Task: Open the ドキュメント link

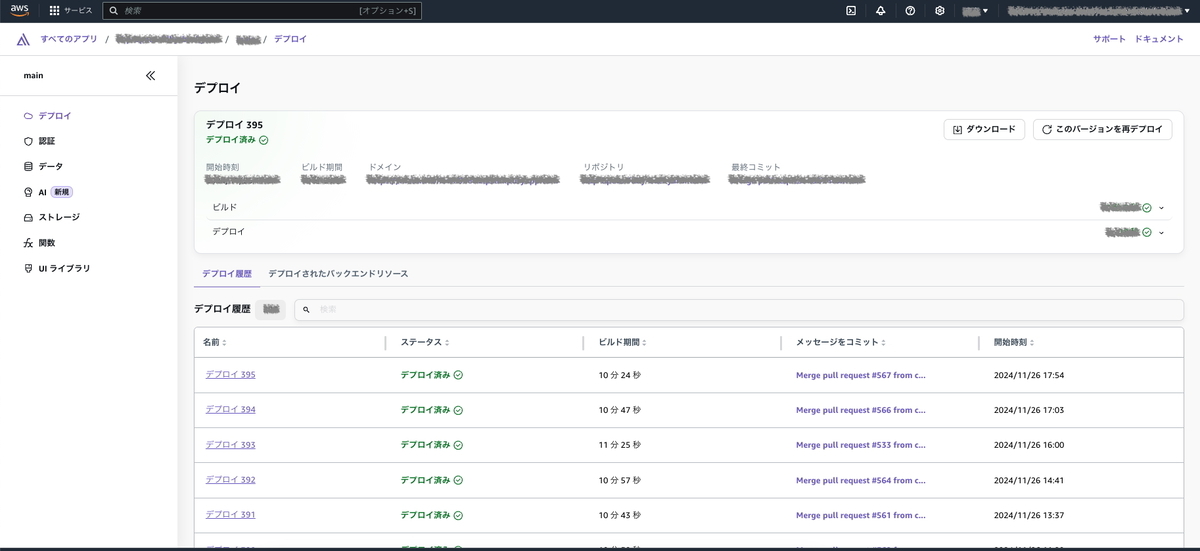Action: point(1159,39)
